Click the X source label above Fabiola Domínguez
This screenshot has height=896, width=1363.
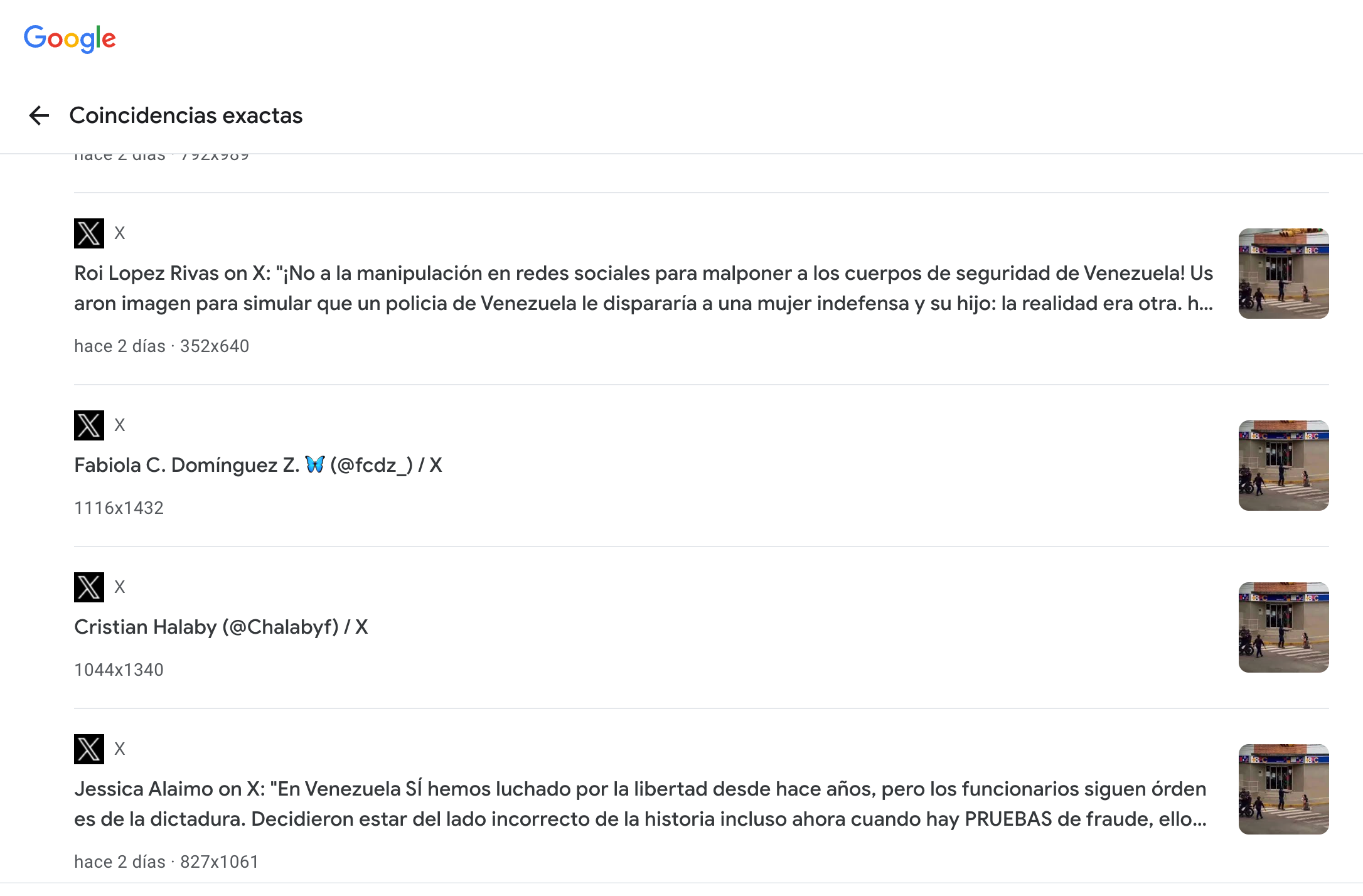pyautogui.click(x=120, y=425)
